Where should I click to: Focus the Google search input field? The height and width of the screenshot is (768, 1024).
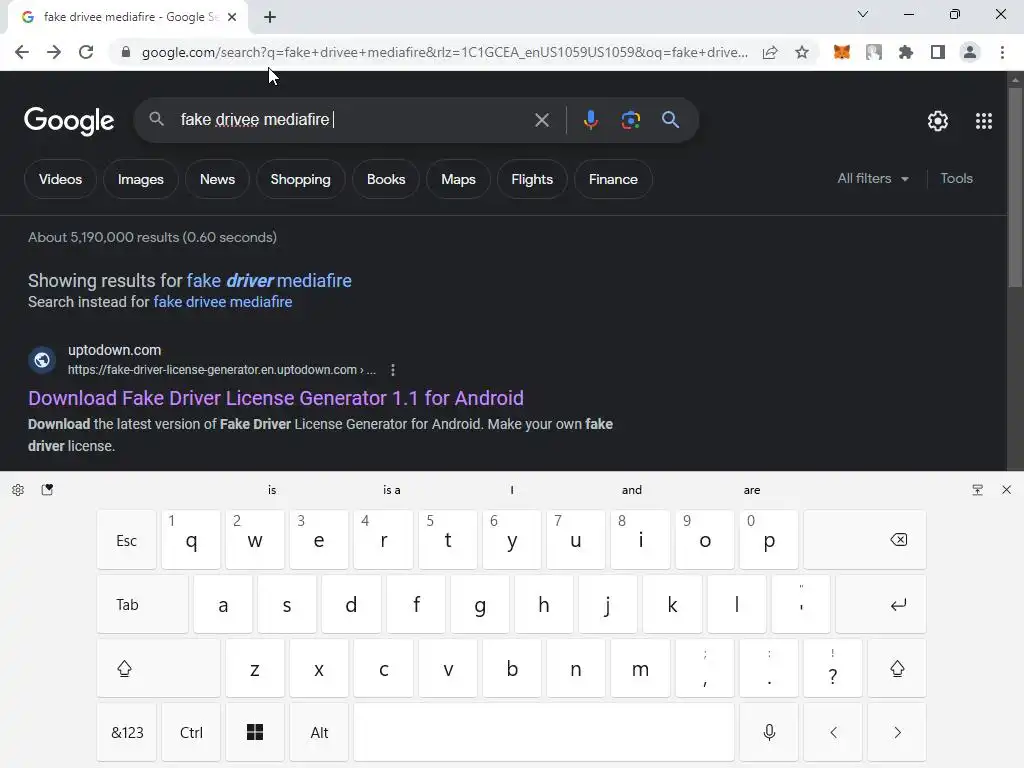coord(353,120)
